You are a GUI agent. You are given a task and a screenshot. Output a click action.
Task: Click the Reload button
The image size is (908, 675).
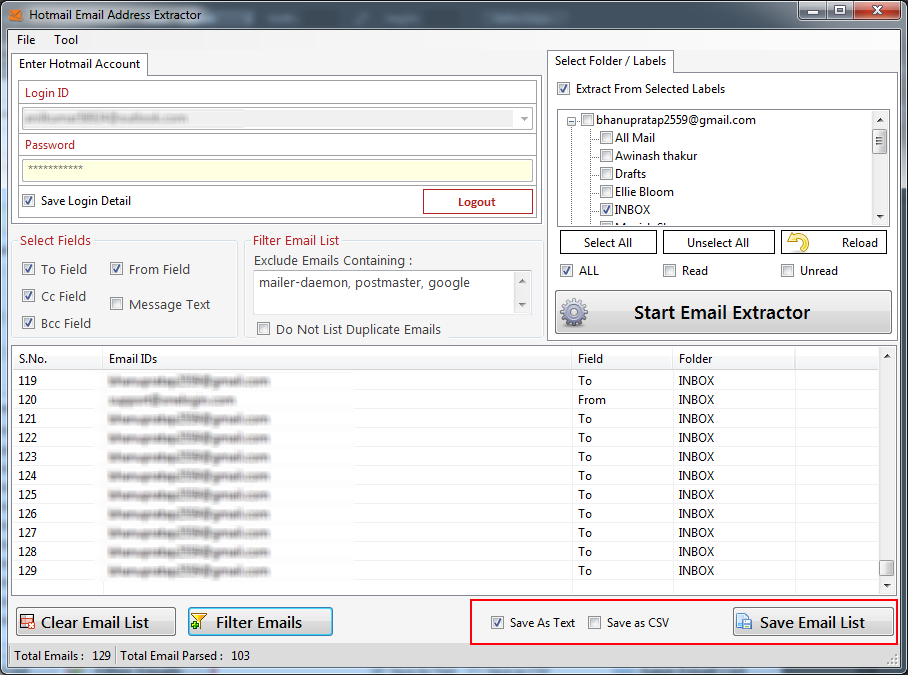(x=834, y=242)
